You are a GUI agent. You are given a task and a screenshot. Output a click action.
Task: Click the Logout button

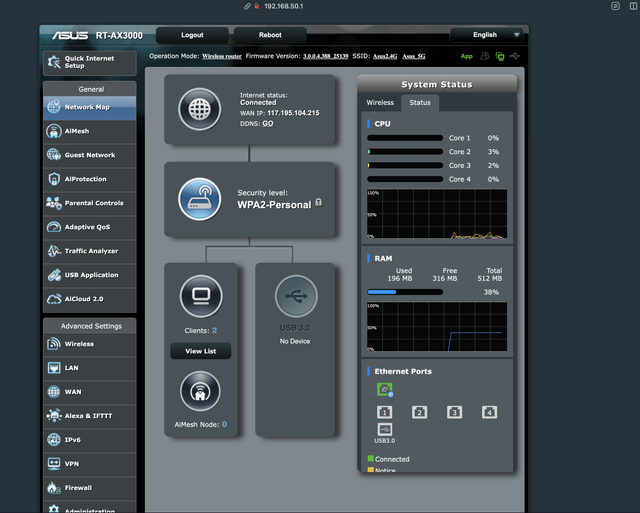[x=192, y=35]
